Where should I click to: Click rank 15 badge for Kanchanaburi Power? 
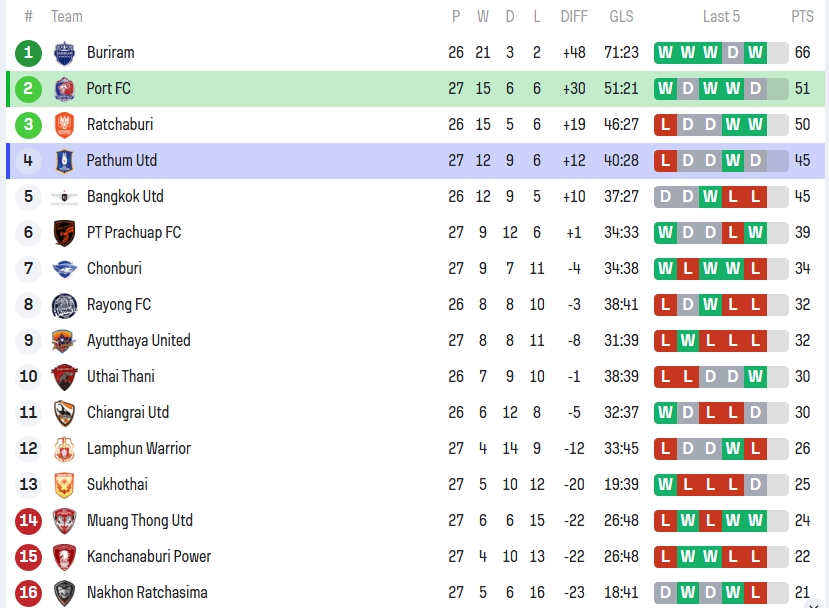[28, 557]
